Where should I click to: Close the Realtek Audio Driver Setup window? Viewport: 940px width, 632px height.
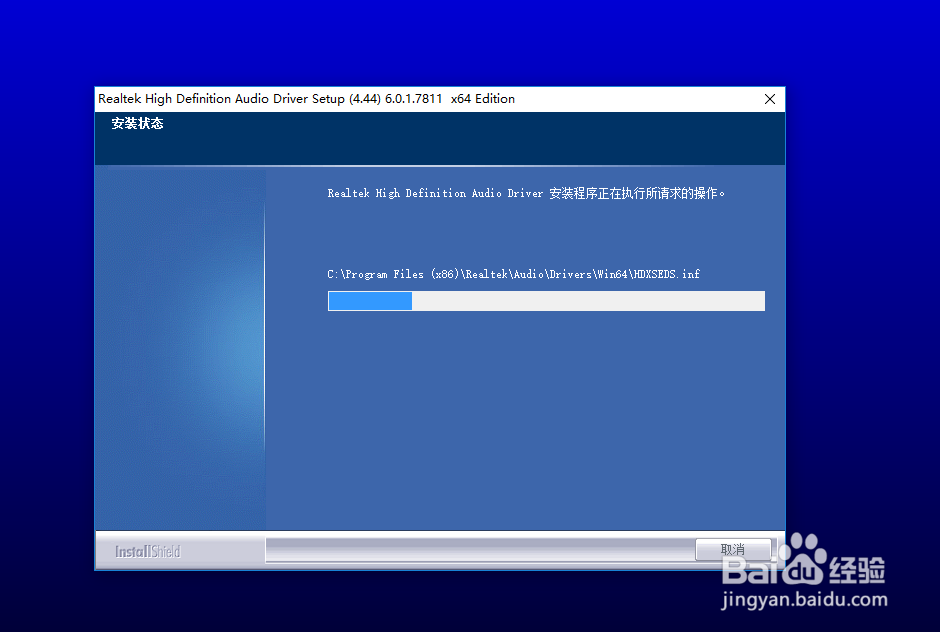770,99
